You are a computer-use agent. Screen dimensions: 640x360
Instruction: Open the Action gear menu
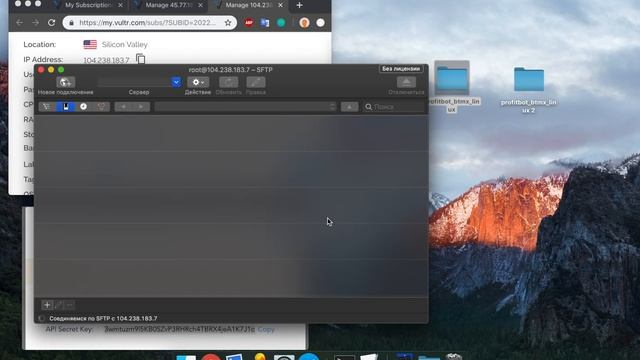click(x=198, y=82)
